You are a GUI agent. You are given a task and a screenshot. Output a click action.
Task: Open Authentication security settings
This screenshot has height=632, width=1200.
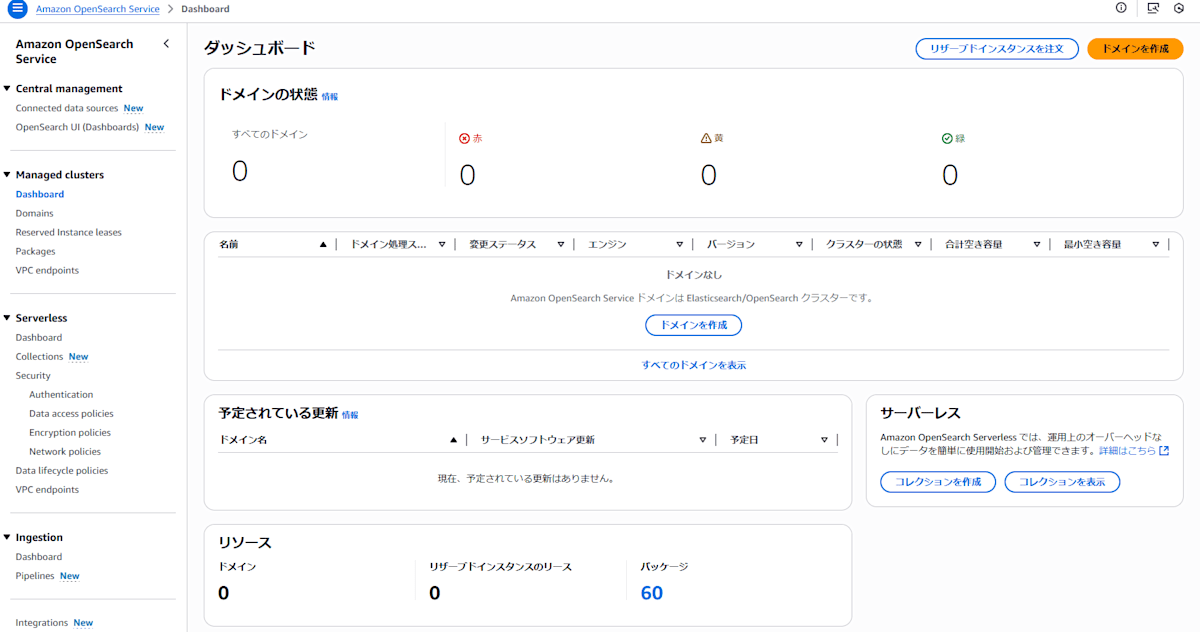click(x=61, y=394)
